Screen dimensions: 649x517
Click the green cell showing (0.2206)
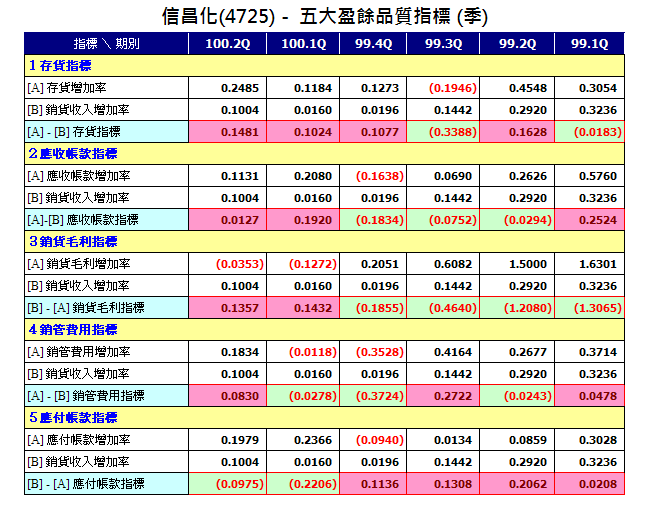click(x=303, y=484)
